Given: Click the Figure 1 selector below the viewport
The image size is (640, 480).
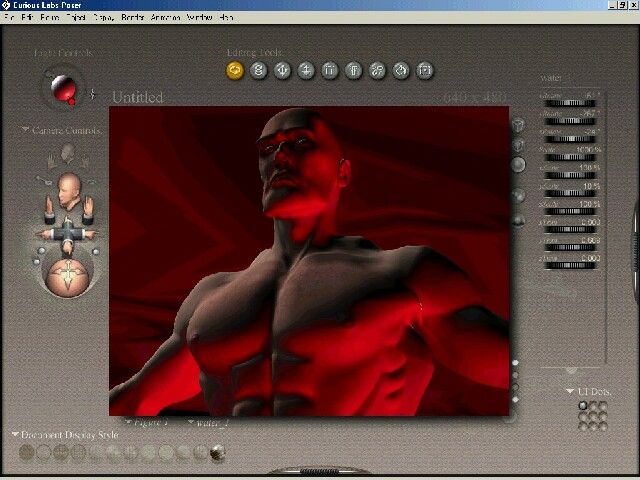Looking at the screenshot, I should tap(150, 422).
